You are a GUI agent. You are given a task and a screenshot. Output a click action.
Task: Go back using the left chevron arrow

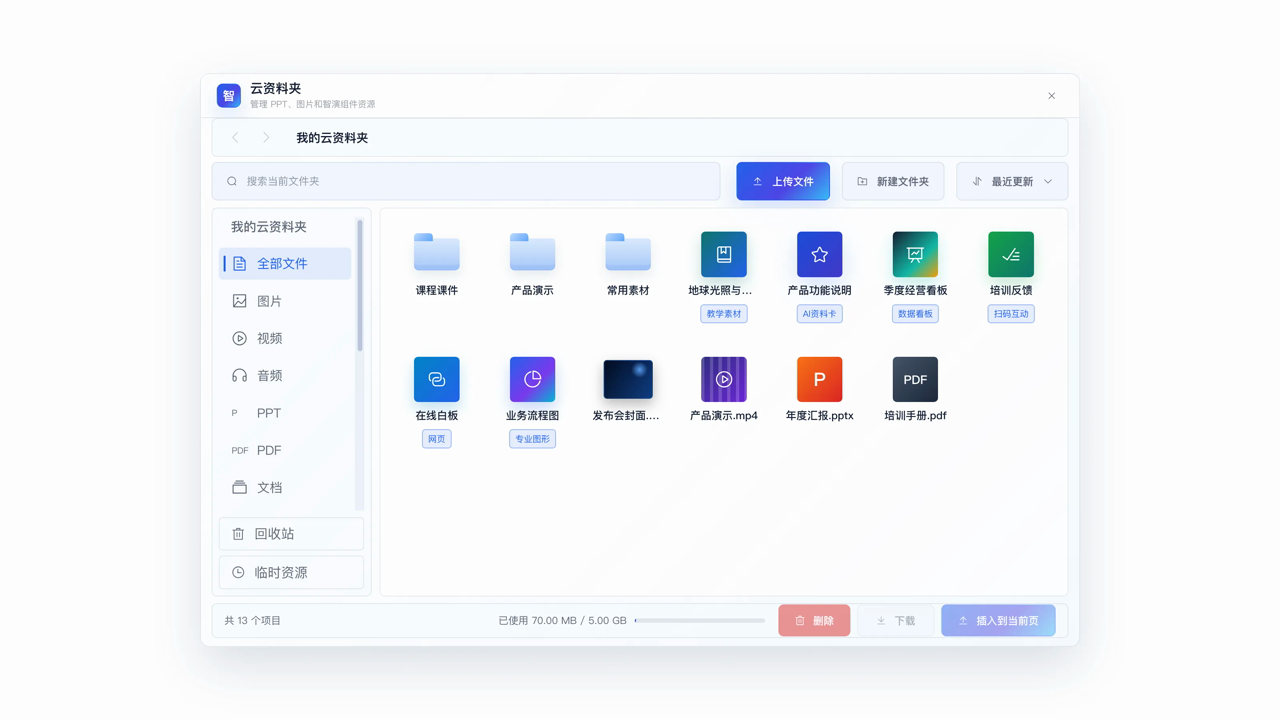[236, 137]
